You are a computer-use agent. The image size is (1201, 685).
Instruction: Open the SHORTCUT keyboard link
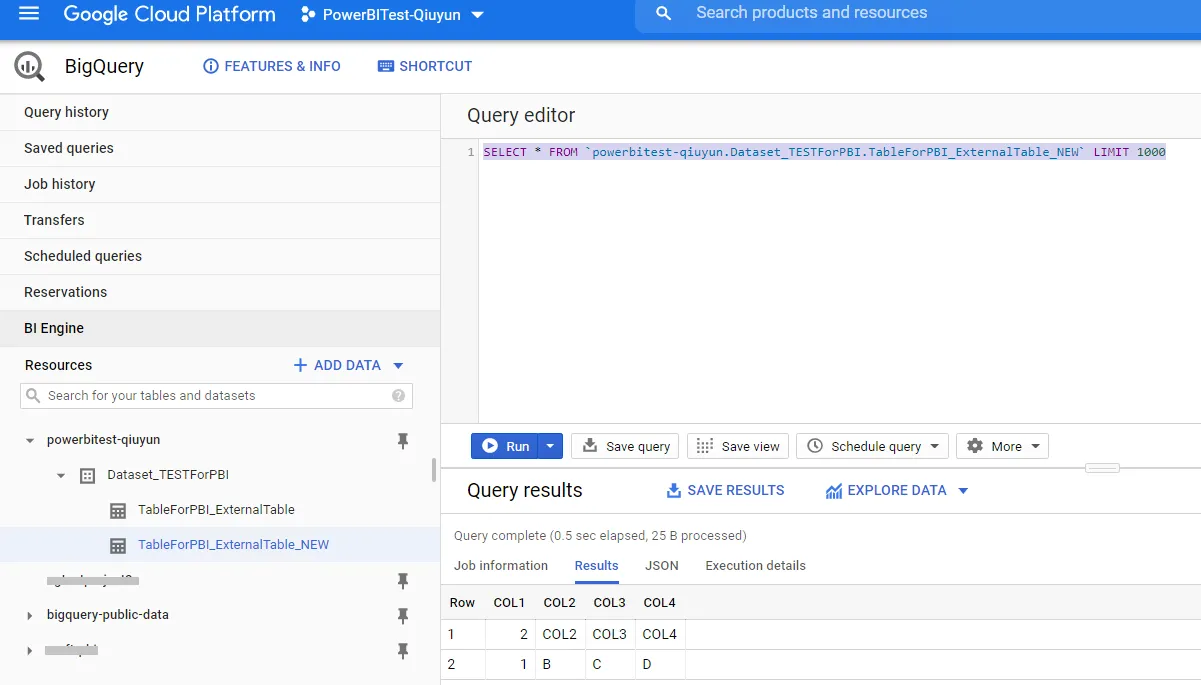(425, 66)
